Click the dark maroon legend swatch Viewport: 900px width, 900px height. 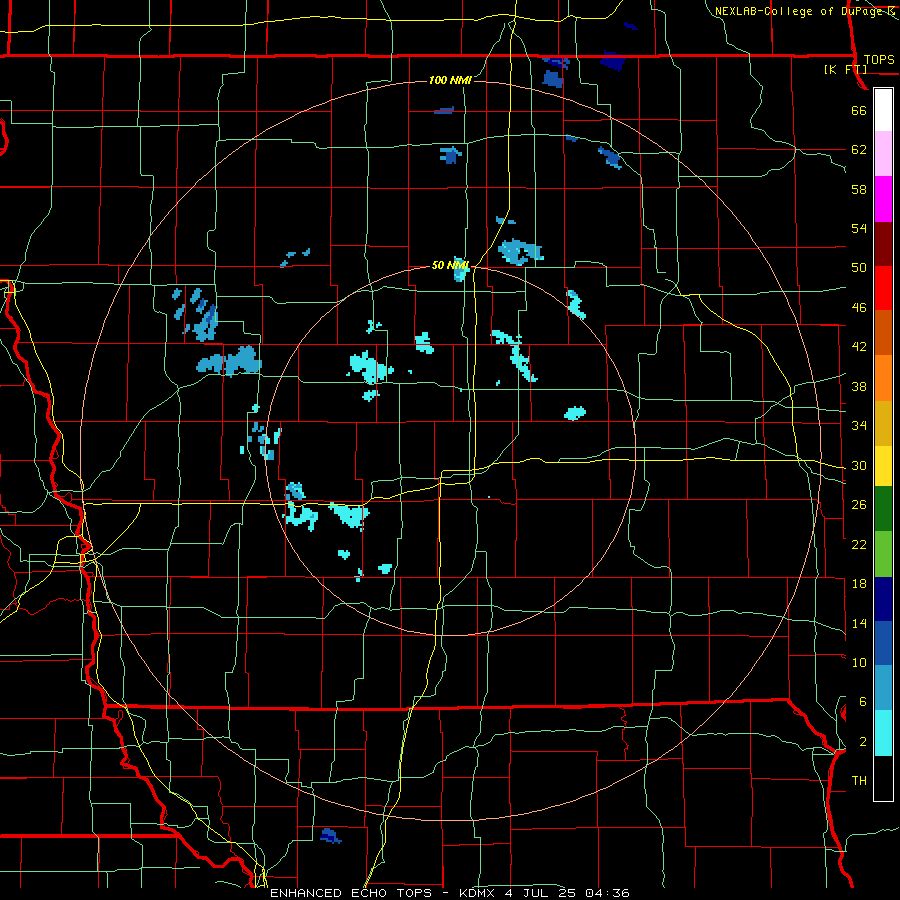click(x=883, y=243)
